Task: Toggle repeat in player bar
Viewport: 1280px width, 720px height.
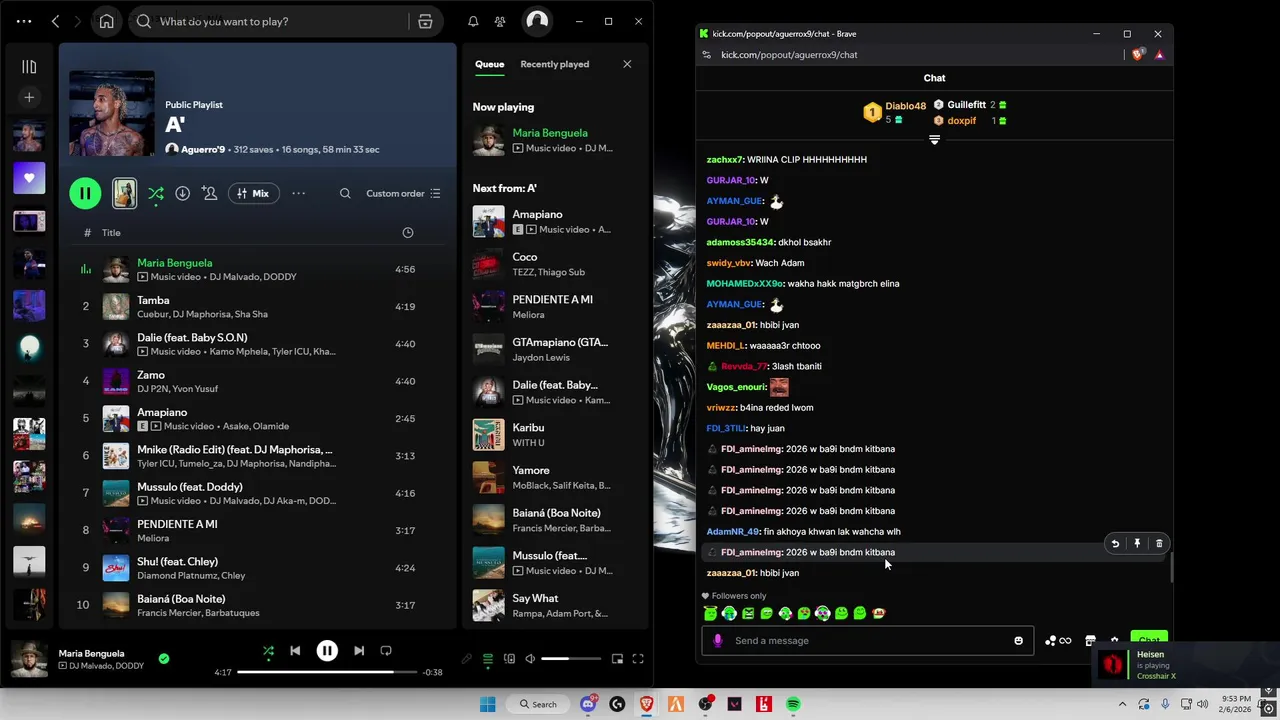Action: click(386, 651)
